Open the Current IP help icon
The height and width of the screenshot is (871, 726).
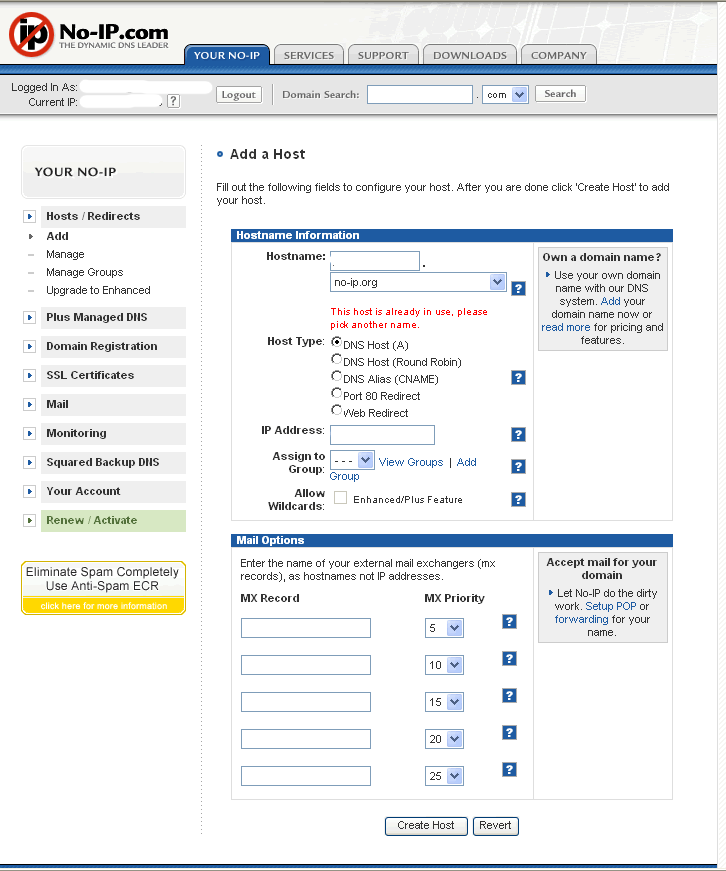[174, 101]
